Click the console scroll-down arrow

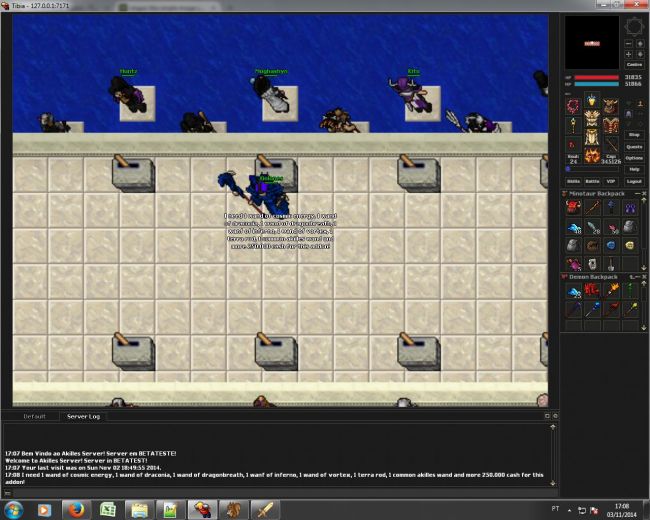pos(553,483)
